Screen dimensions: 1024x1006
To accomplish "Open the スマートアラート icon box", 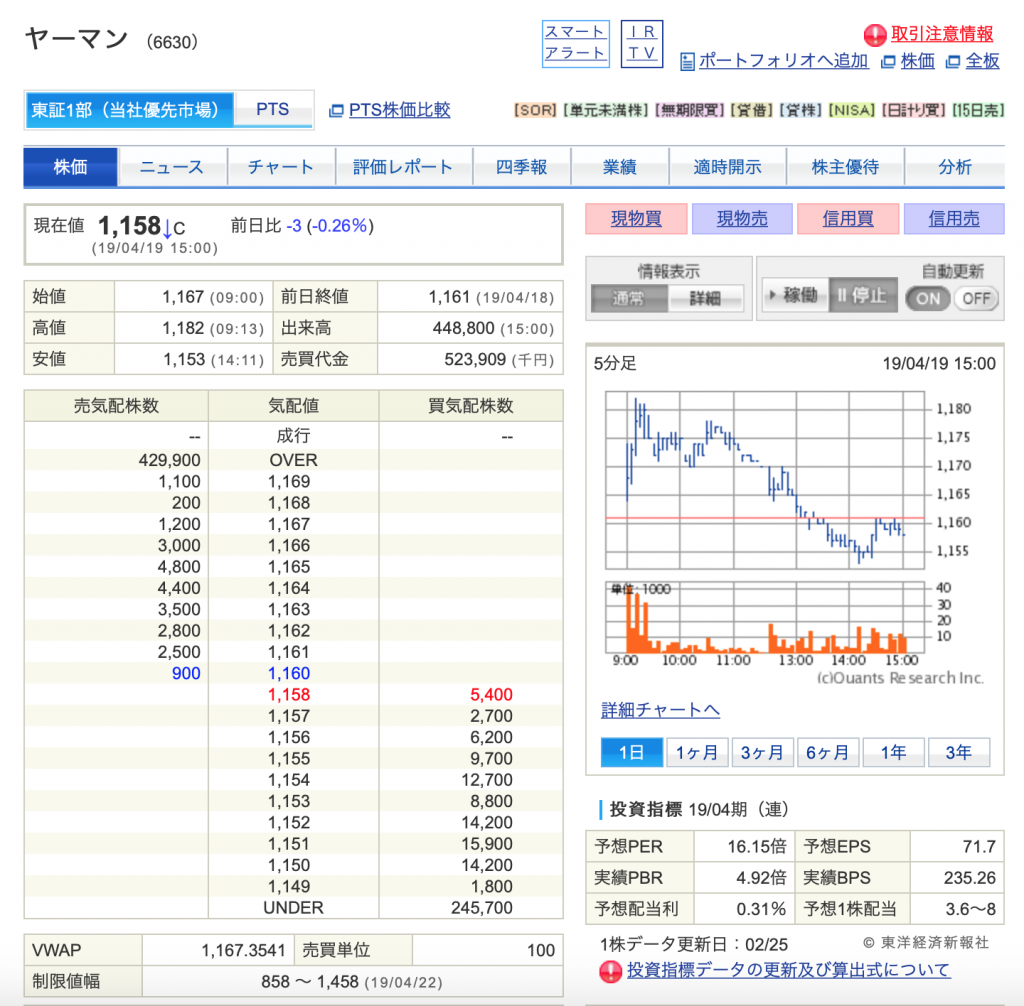I will pyautogui.click(x=575, y=44).
